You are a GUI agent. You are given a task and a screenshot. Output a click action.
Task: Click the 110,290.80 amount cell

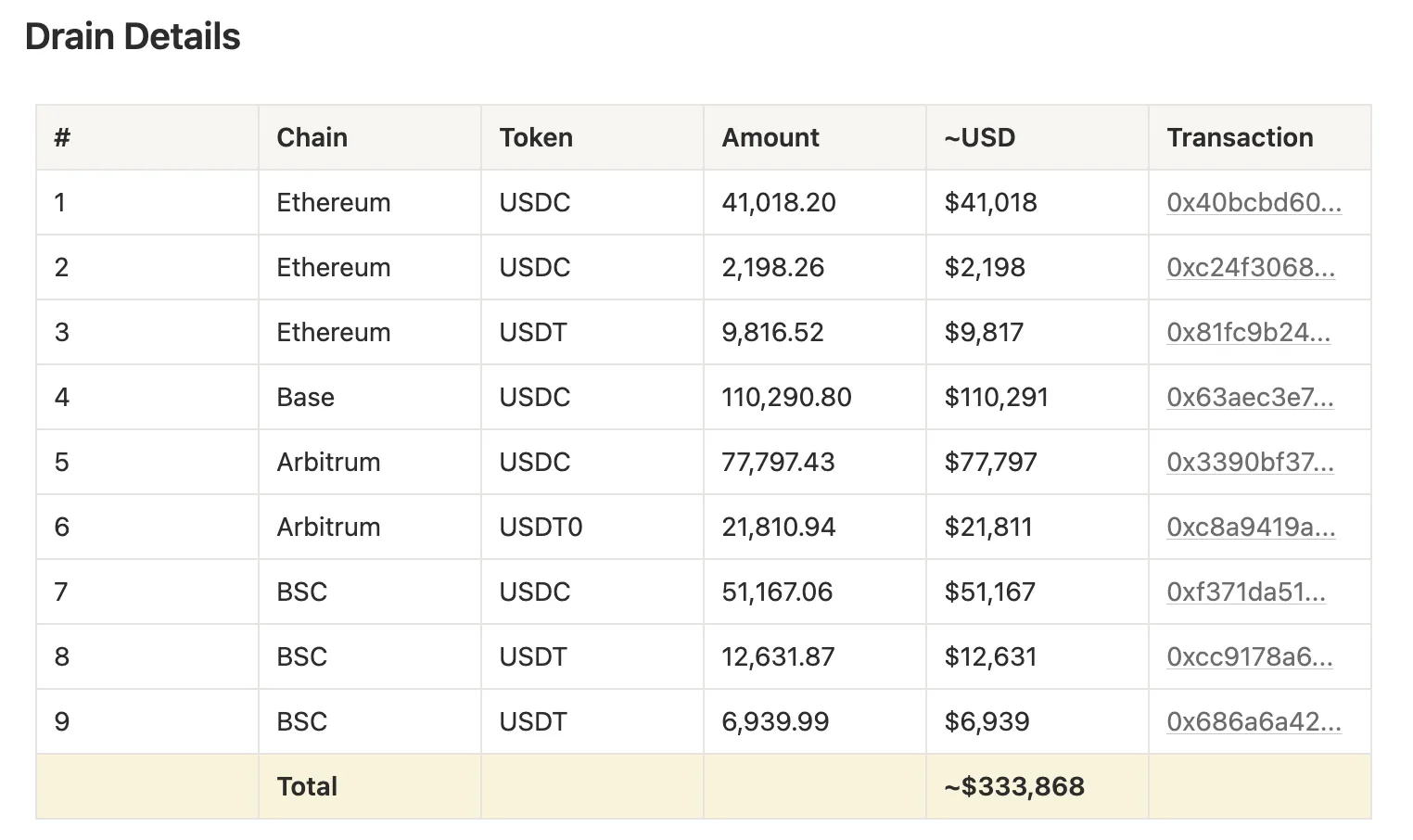tap(786, 397)
